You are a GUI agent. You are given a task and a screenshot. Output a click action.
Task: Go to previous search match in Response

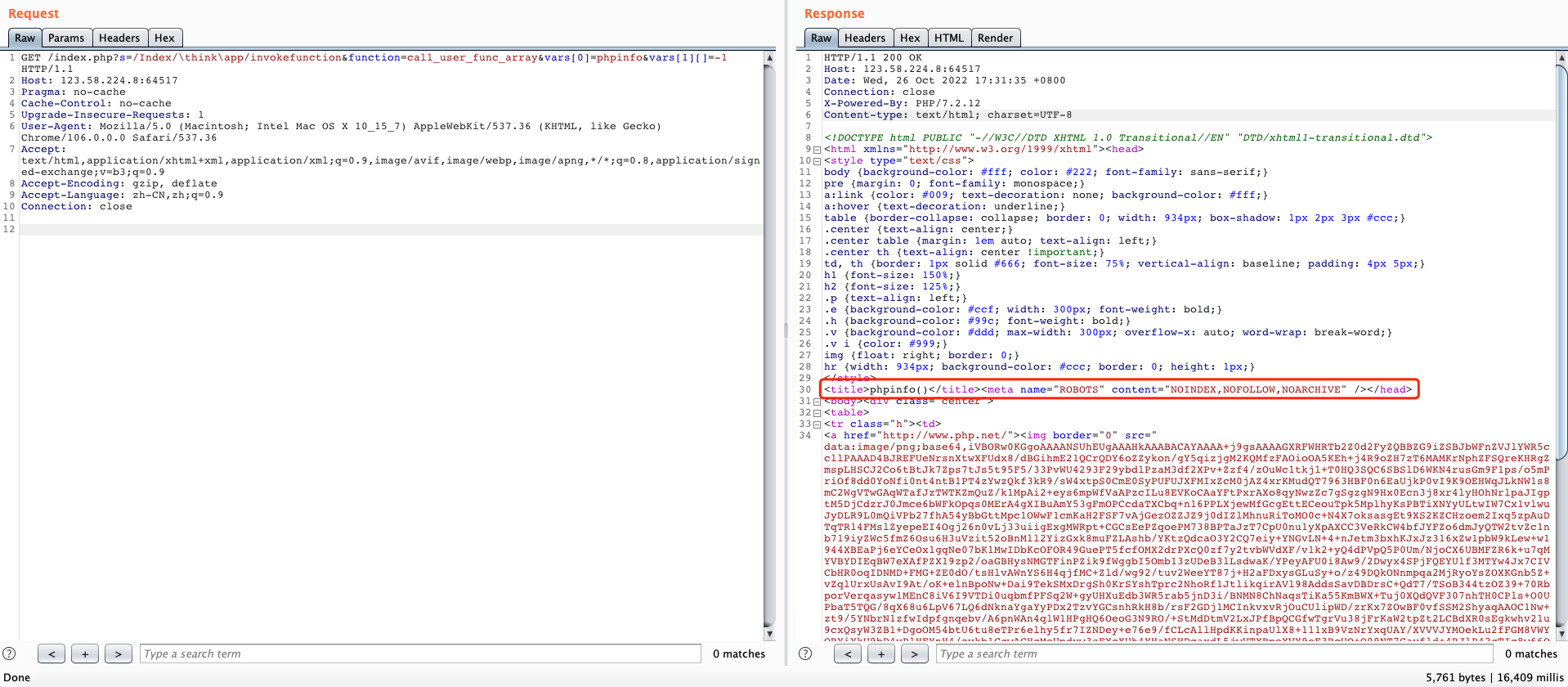pos(848,653)
